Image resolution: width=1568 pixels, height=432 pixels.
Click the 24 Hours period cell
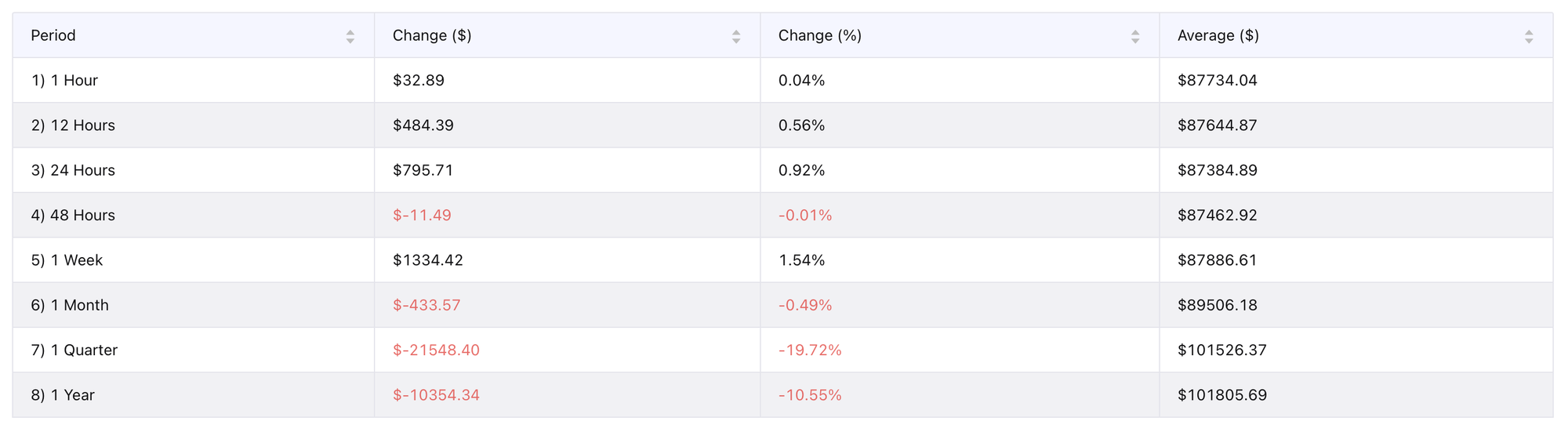point(73,170)
